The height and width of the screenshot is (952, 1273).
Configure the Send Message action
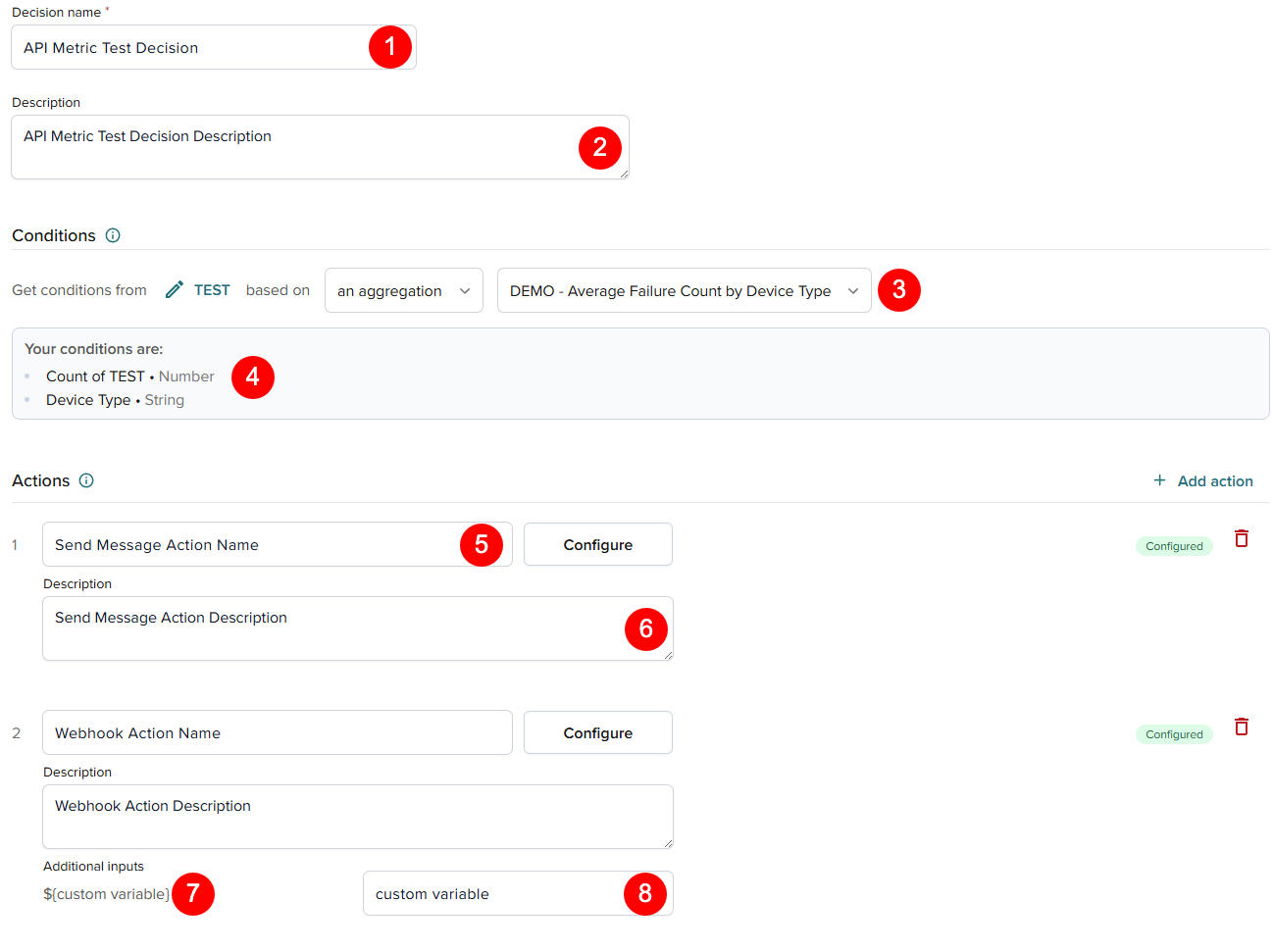[597, 544]
